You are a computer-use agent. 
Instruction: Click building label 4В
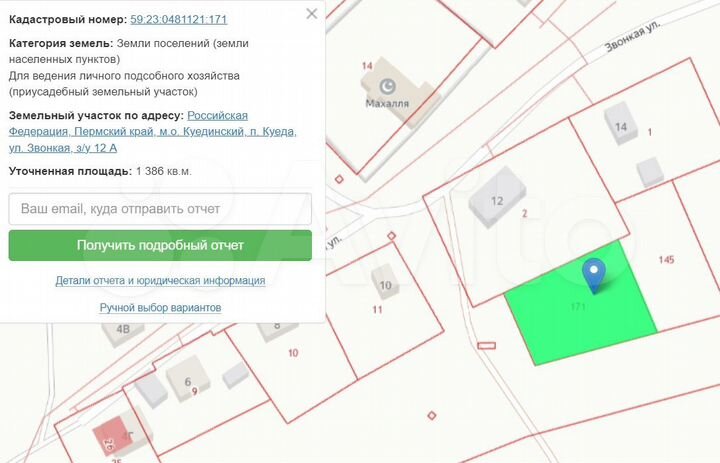click(x=123, y=329)
